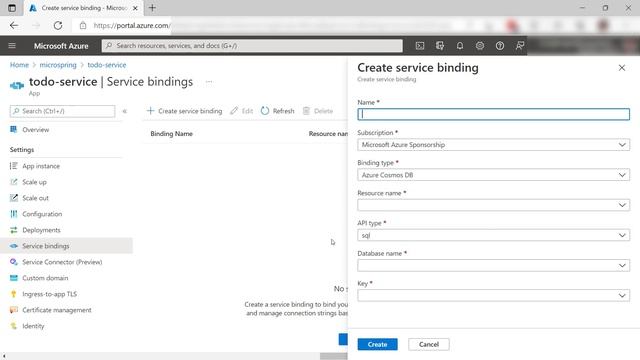Close the Create service binding browser tab

click(x=135, y=8)
